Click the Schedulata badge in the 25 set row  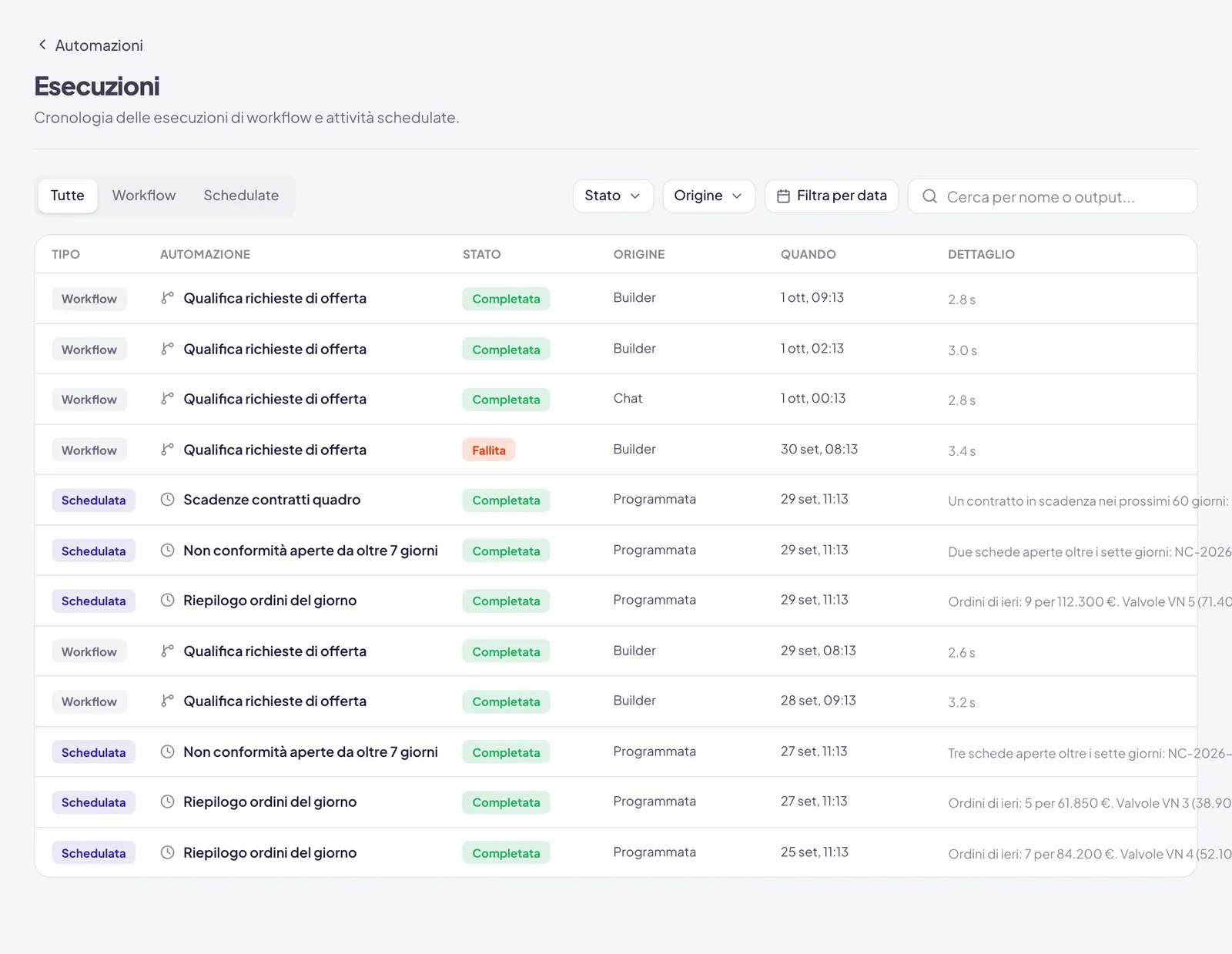(94, 853)
